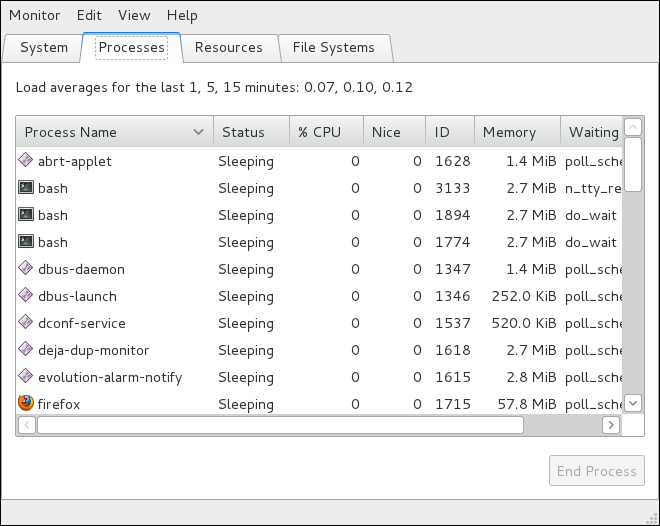Click the dbus-launch process icon
Screen dimensions: 660x526
26,295
